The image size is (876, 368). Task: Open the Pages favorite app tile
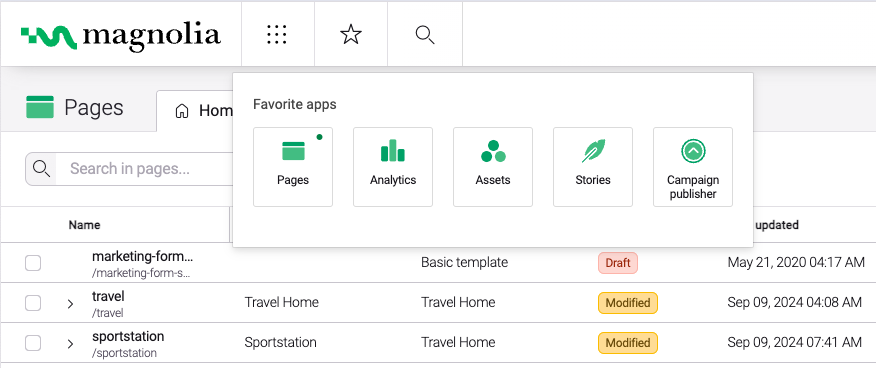click(293, 167)
